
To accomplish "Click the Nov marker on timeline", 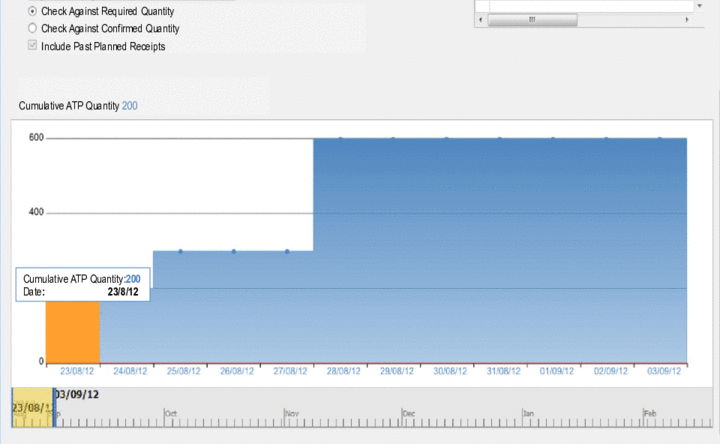I will (x=292, y=412).
